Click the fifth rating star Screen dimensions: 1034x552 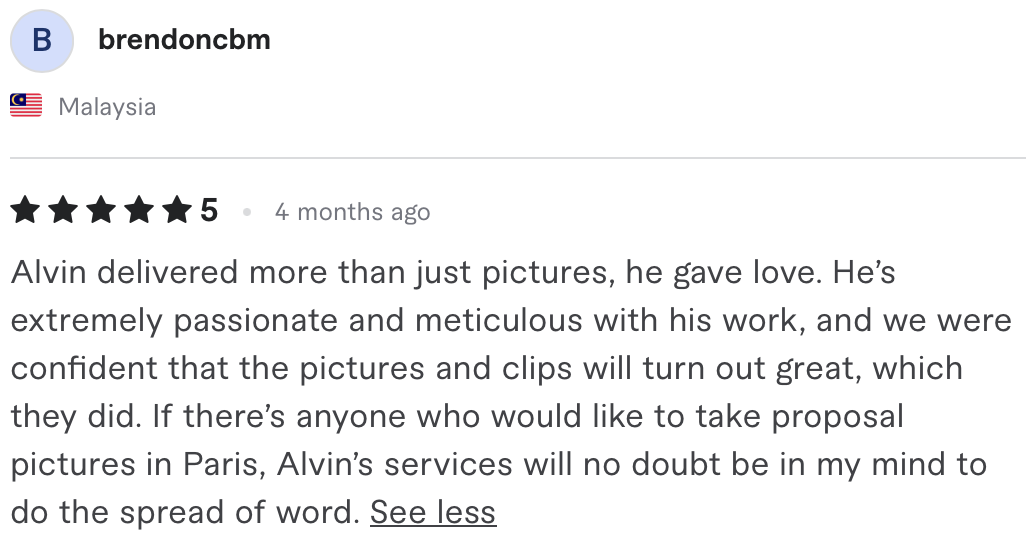[176, 211]
